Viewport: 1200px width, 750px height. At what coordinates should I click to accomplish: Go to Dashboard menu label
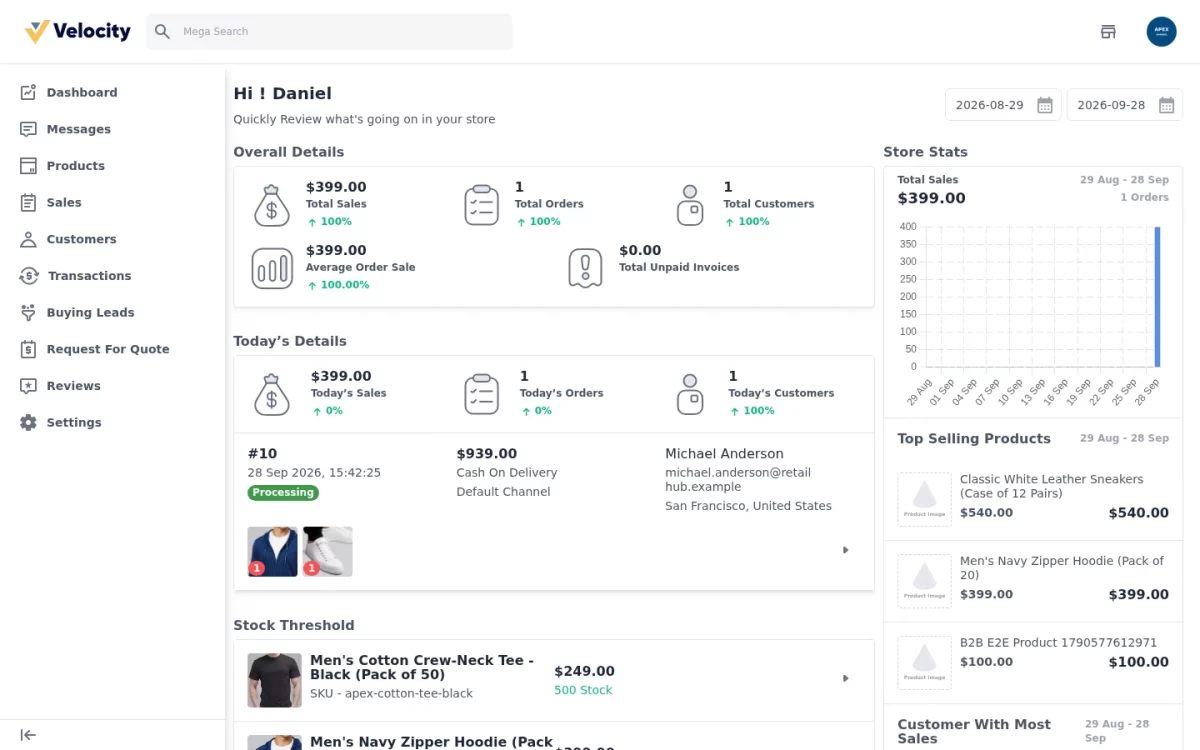[82, 92]
